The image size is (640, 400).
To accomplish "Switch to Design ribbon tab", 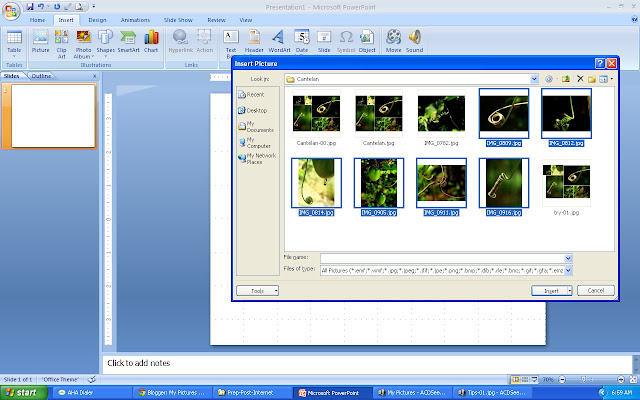I will pos(97,20).
